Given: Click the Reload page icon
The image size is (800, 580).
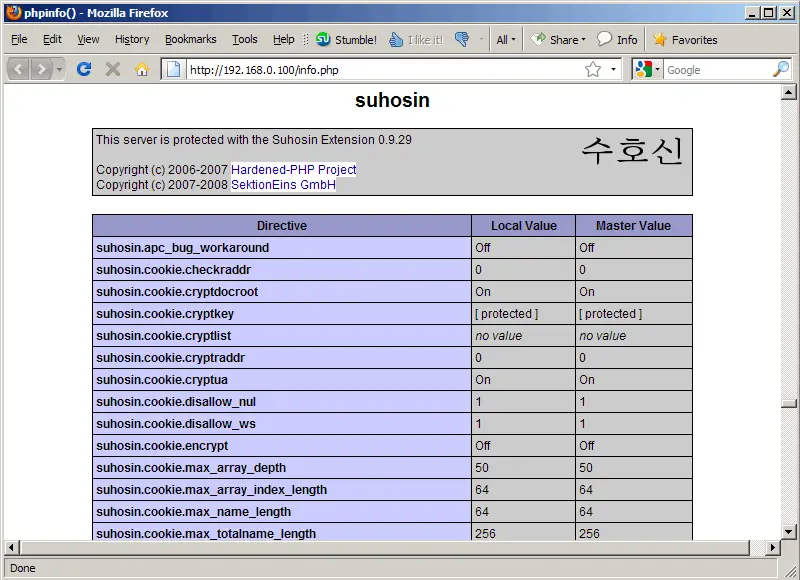Looking at the screenshot, I should (x=84, y=69).
